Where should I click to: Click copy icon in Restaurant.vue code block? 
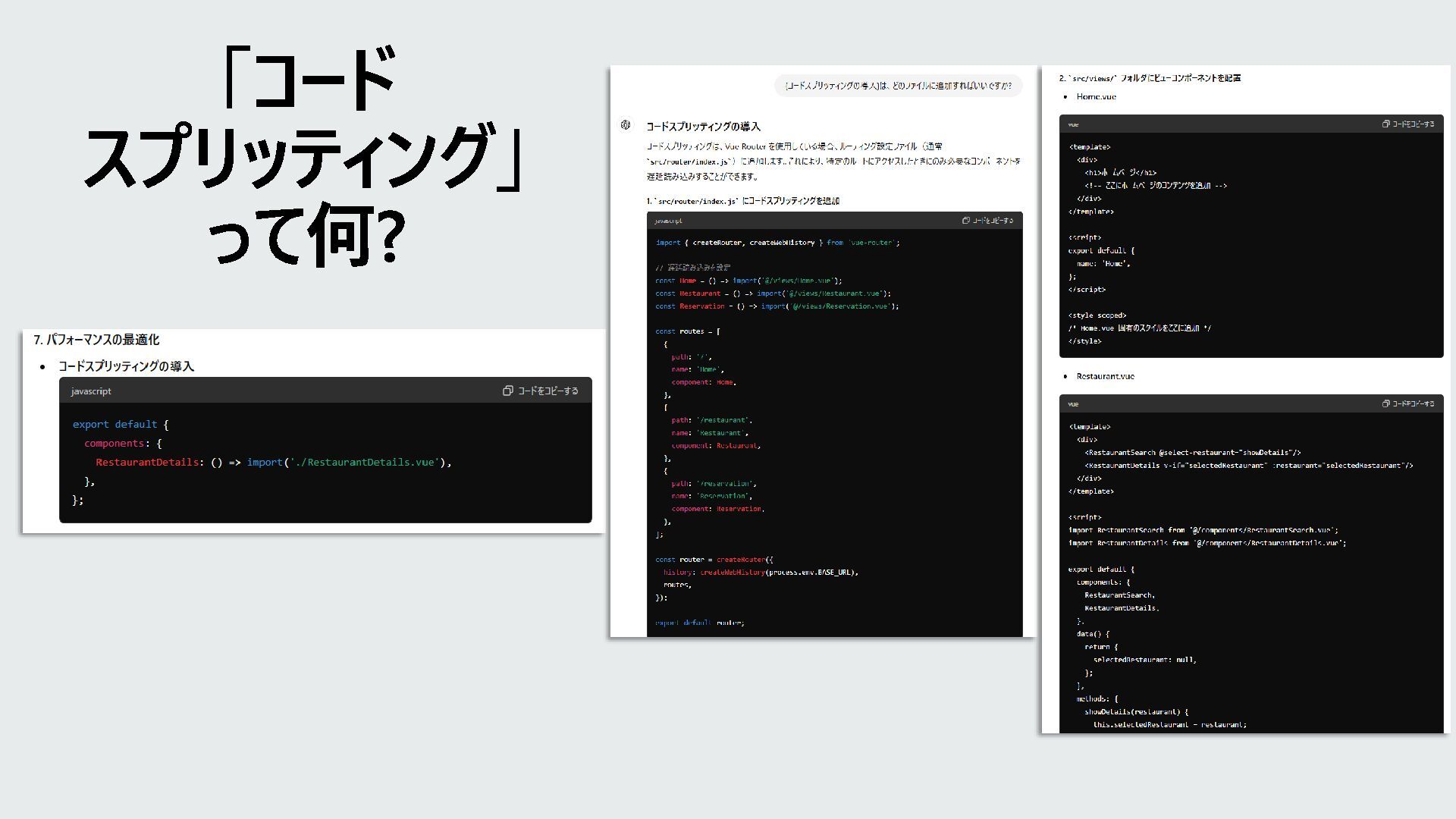point(1385,404)
